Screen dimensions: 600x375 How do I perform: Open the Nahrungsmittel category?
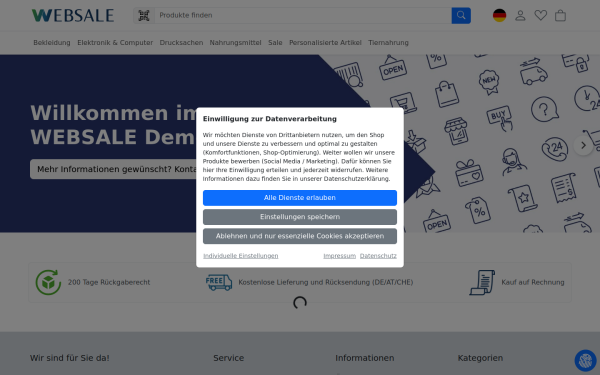point(235,42)
